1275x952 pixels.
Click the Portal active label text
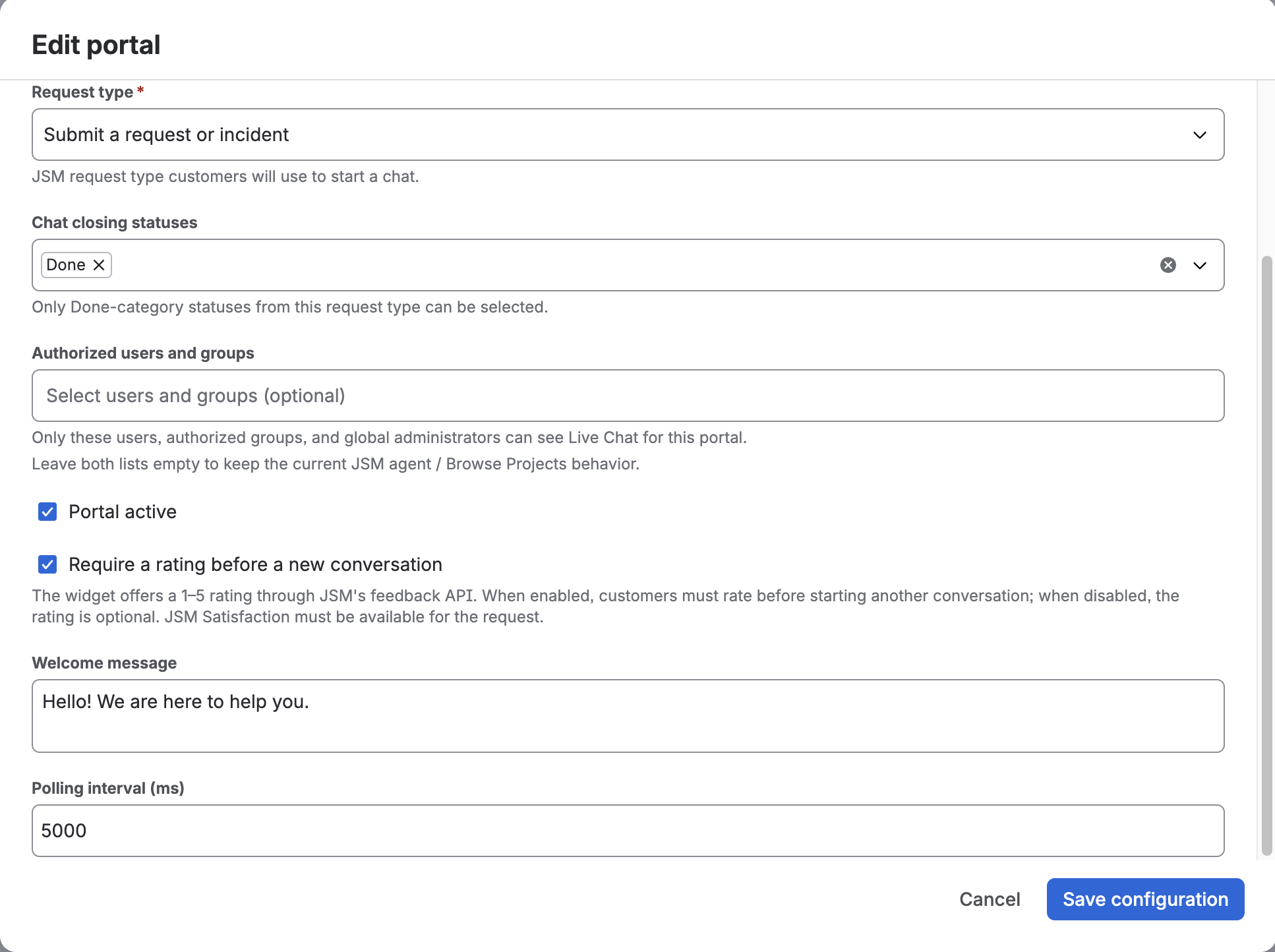[123, 512]
